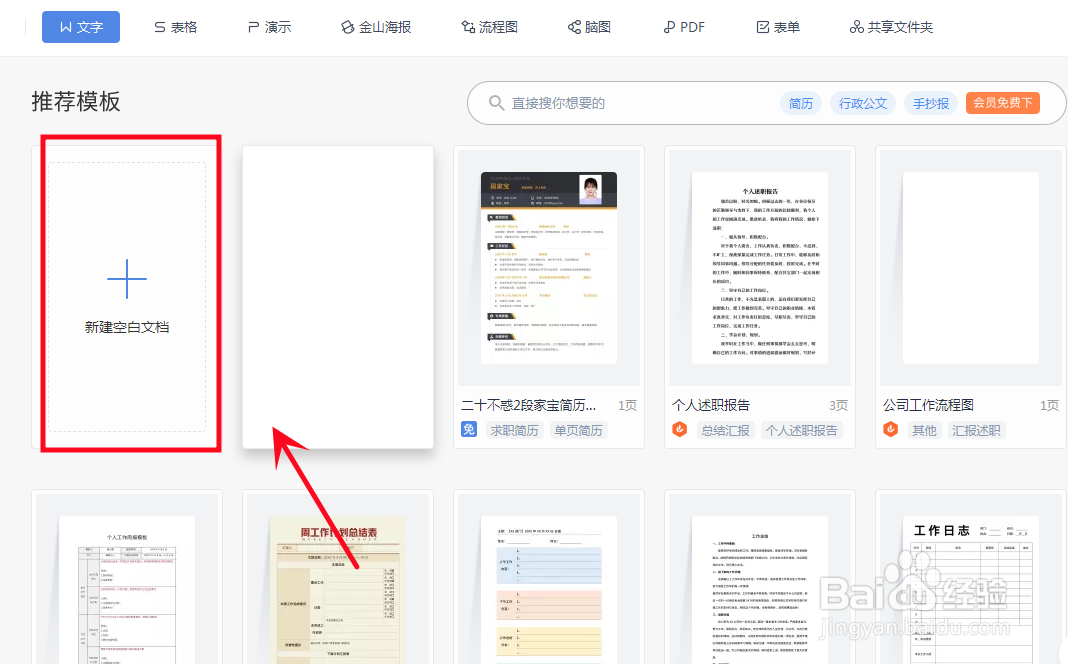Open the 表格 tab
Image resolution: width=1068 pixels, height=664 pixels.
[x=176, y=27]
